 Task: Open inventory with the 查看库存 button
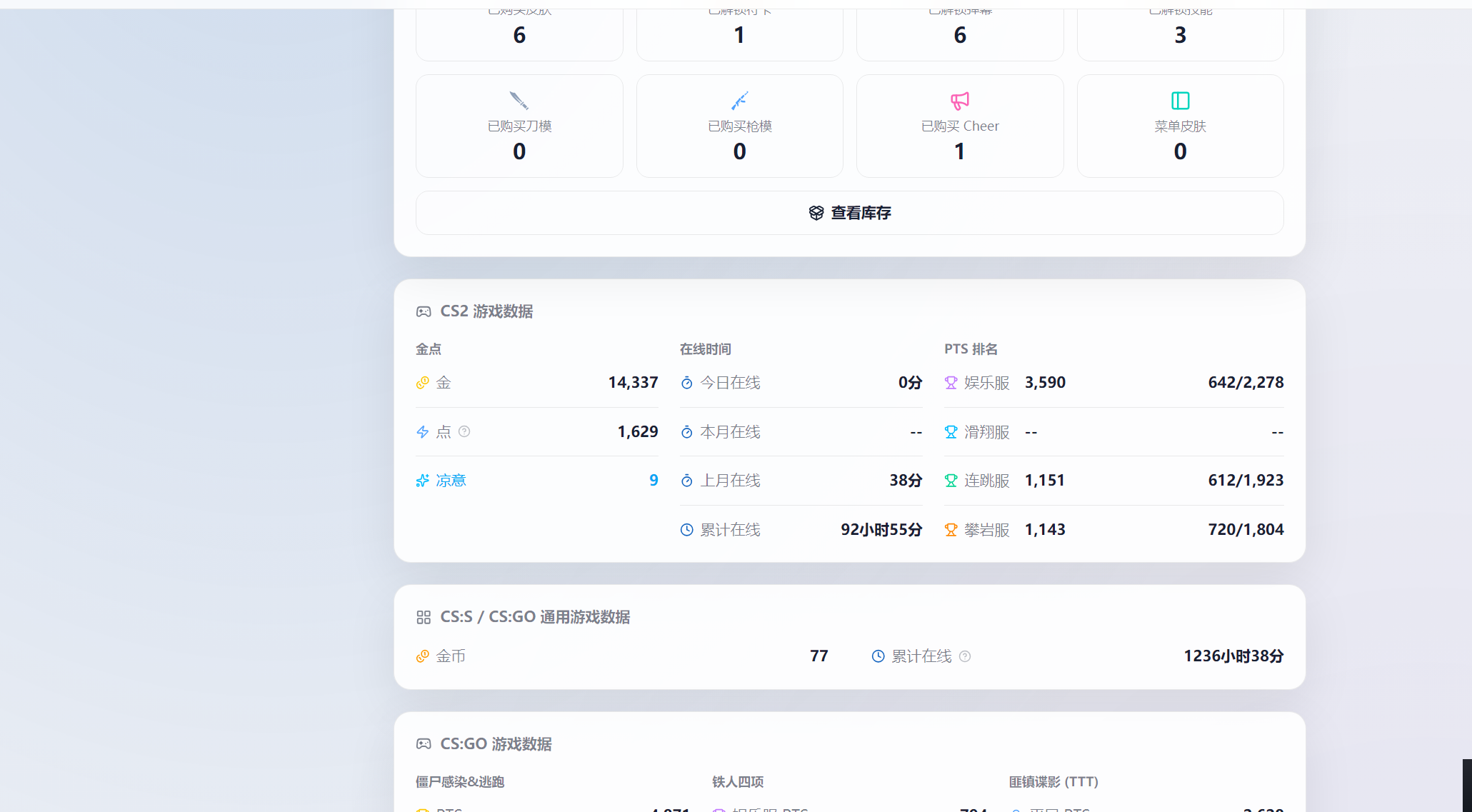(849, 213)
